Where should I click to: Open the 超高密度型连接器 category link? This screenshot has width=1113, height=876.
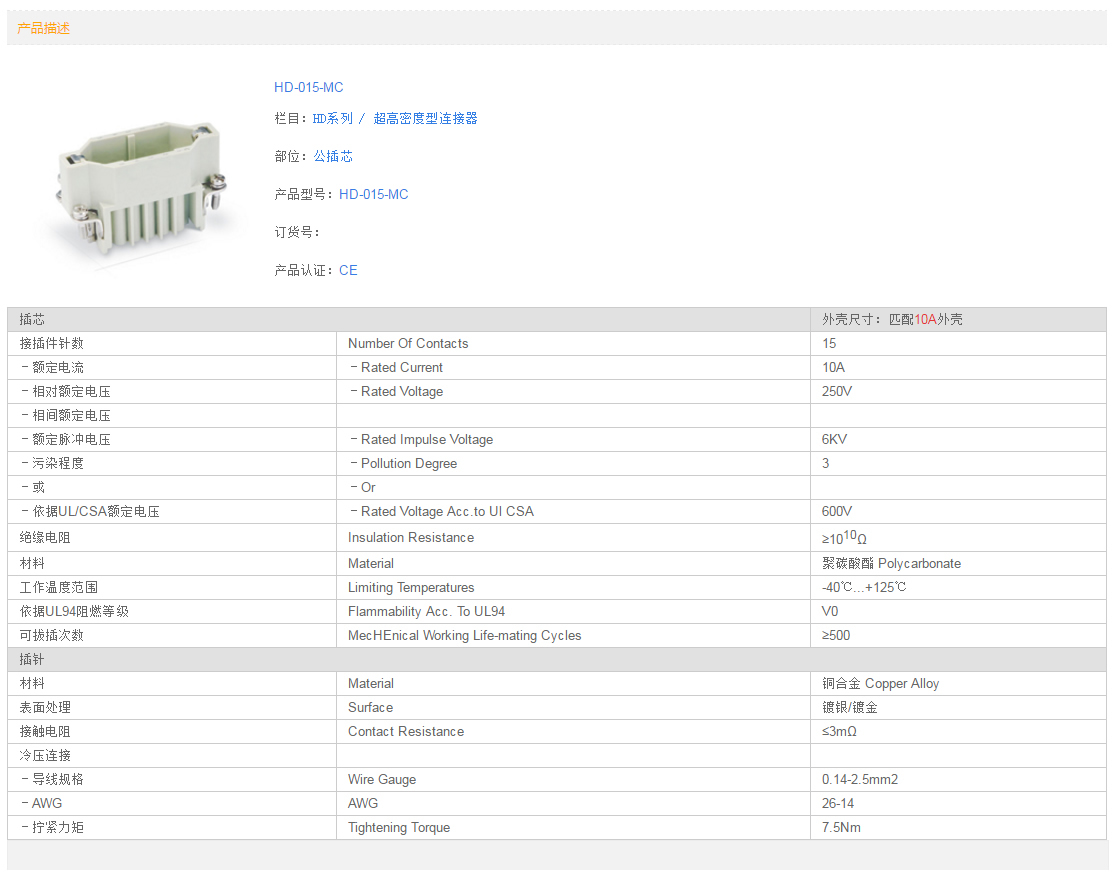(425, 118)
